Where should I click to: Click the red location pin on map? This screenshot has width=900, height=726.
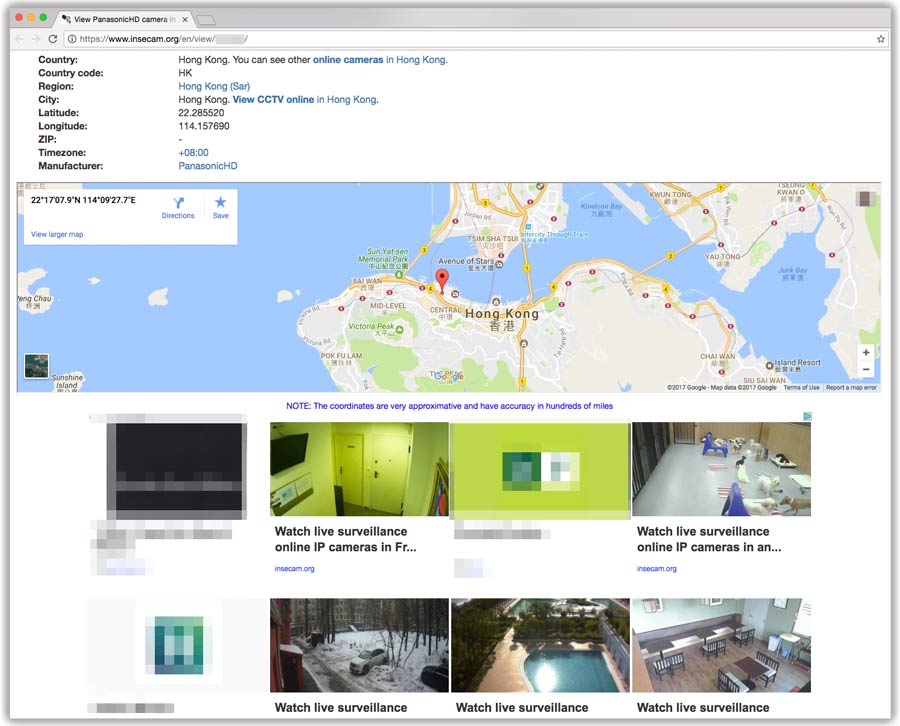[x=444, y=279]
